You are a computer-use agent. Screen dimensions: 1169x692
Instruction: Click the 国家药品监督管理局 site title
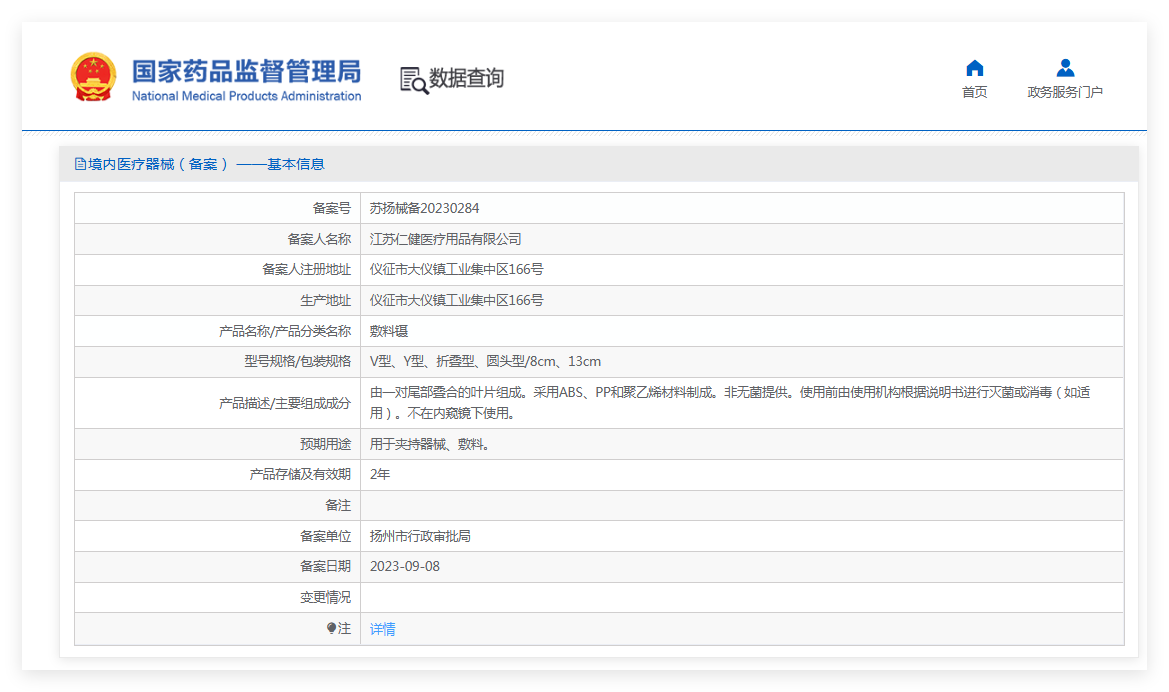[246, 71]
